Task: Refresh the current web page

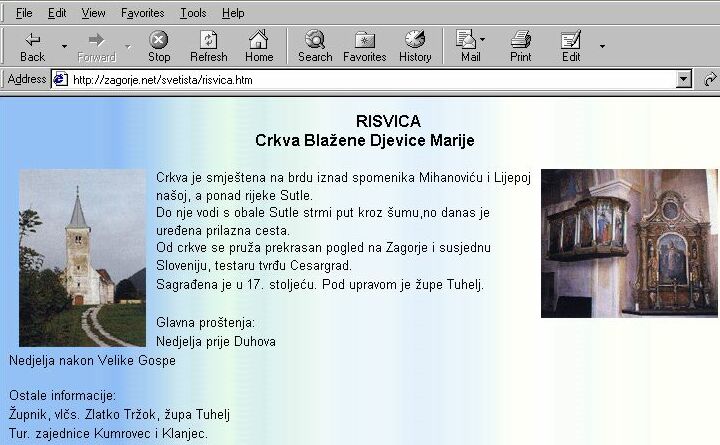Action: click(x=209, y=46)
